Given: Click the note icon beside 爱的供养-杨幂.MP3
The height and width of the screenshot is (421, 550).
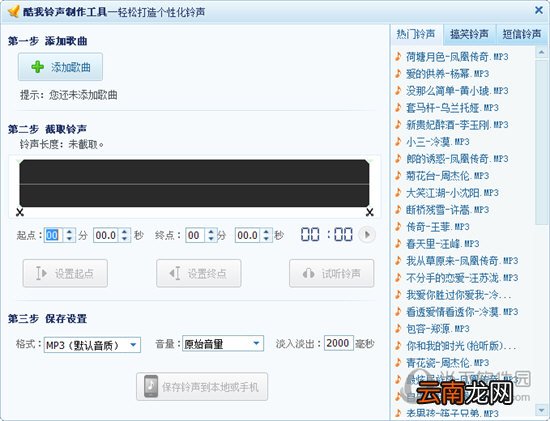Looking at the screenshot, I should [398, 74].
